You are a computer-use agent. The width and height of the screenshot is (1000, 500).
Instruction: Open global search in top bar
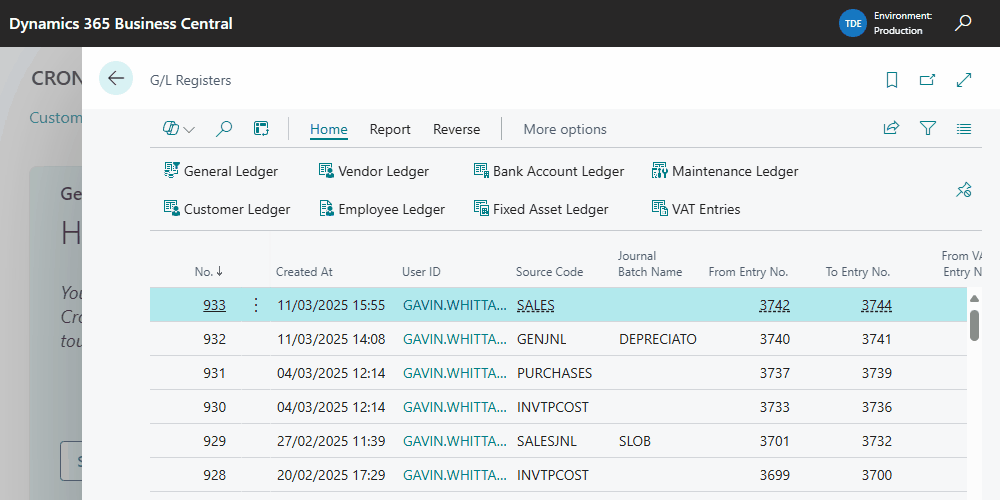click(963, 23)
